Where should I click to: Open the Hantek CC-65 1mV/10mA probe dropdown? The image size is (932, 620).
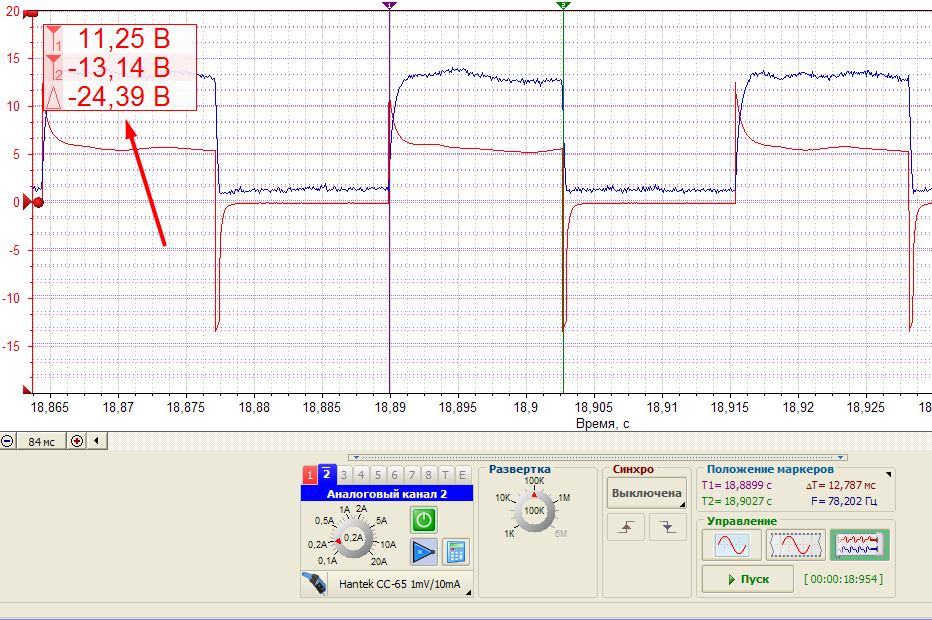[x=400, y=584]
